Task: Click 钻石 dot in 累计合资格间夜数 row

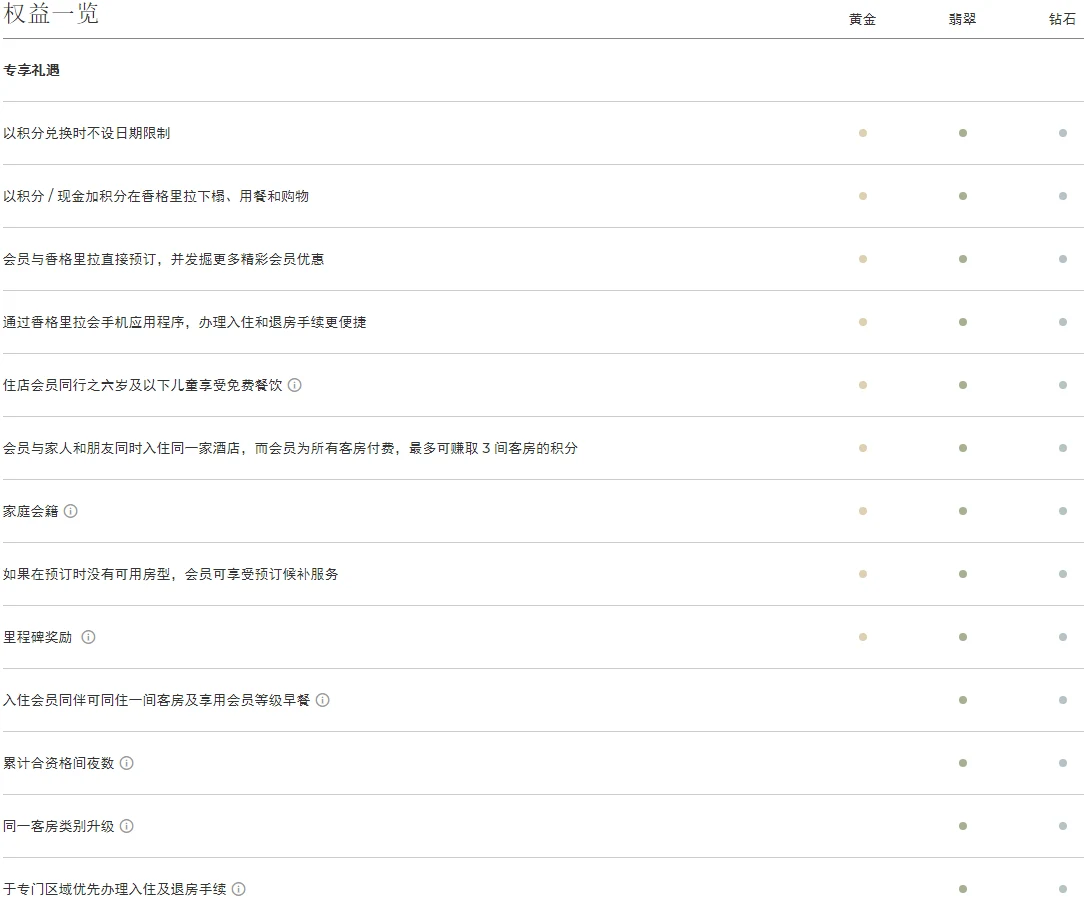Action: pos(1063,763)
